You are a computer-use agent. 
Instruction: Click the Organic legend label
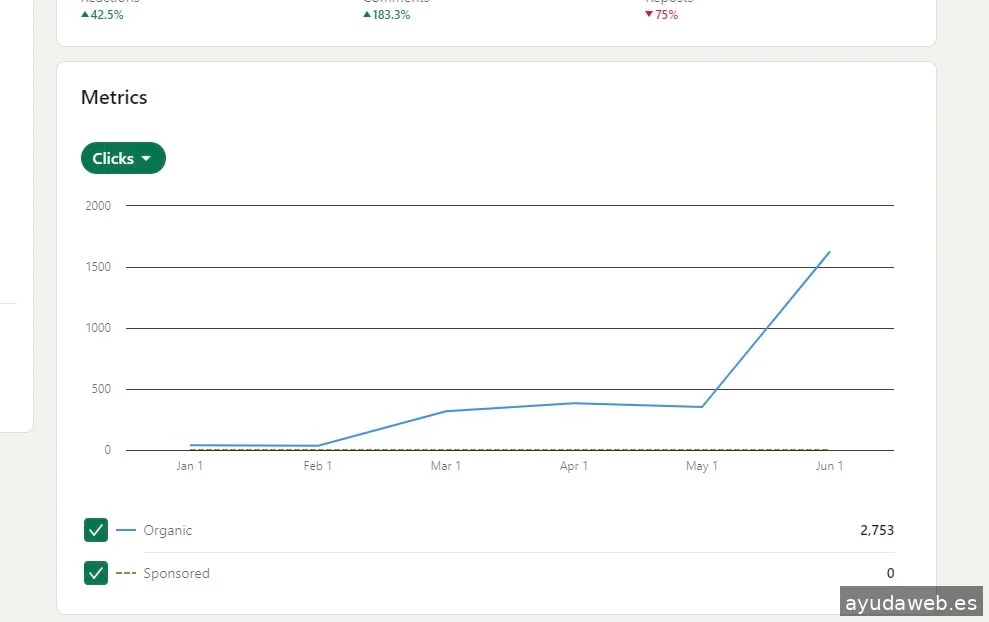tap(167, 530)
